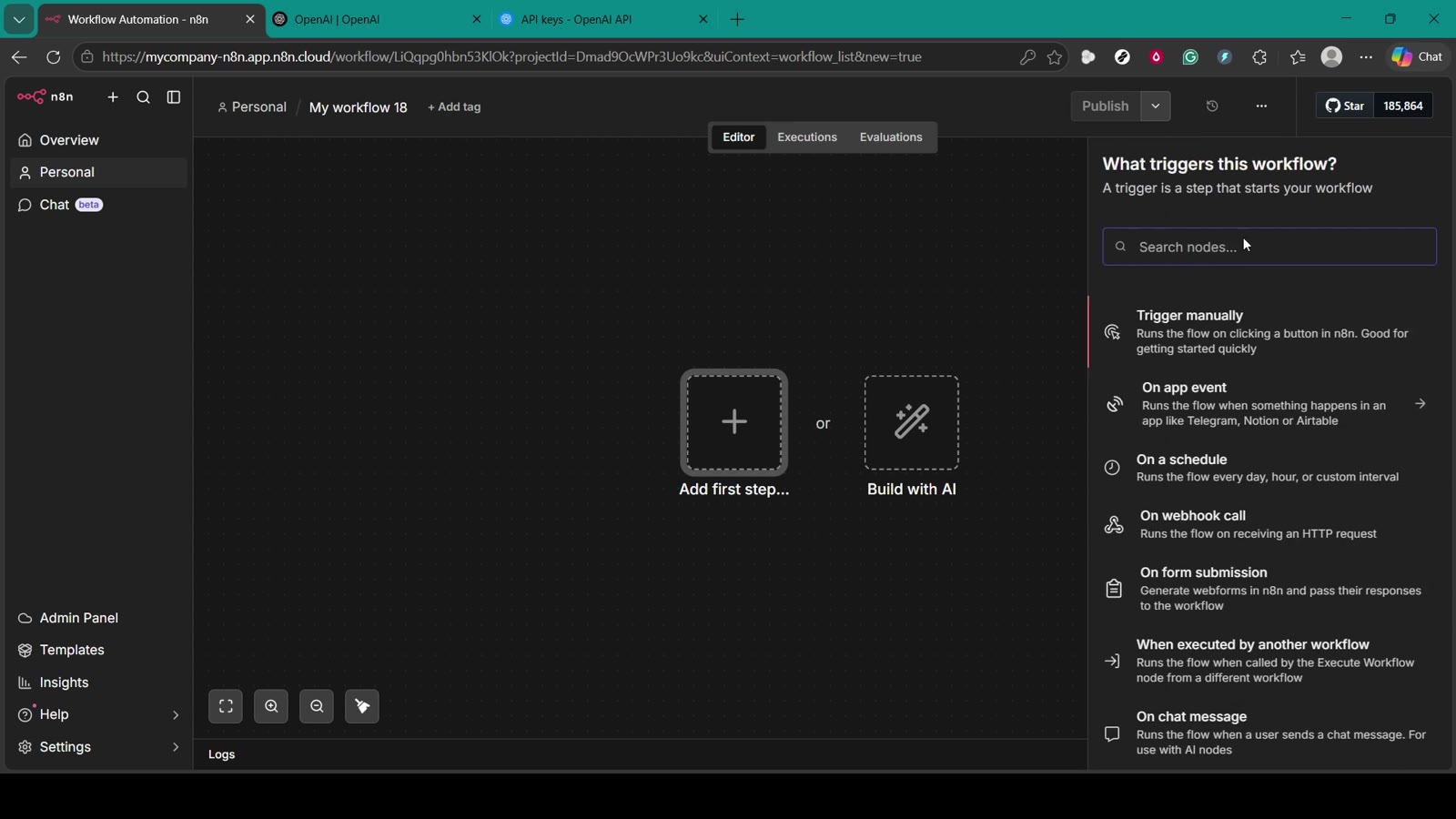Click the browser profile avatar
Viewport: 1456px width, 819px height.
(x=1331, y=57)
